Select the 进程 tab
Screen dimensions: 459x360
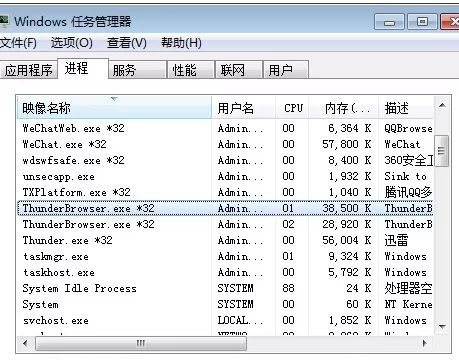pyautogui.click(x=83, y=69)
